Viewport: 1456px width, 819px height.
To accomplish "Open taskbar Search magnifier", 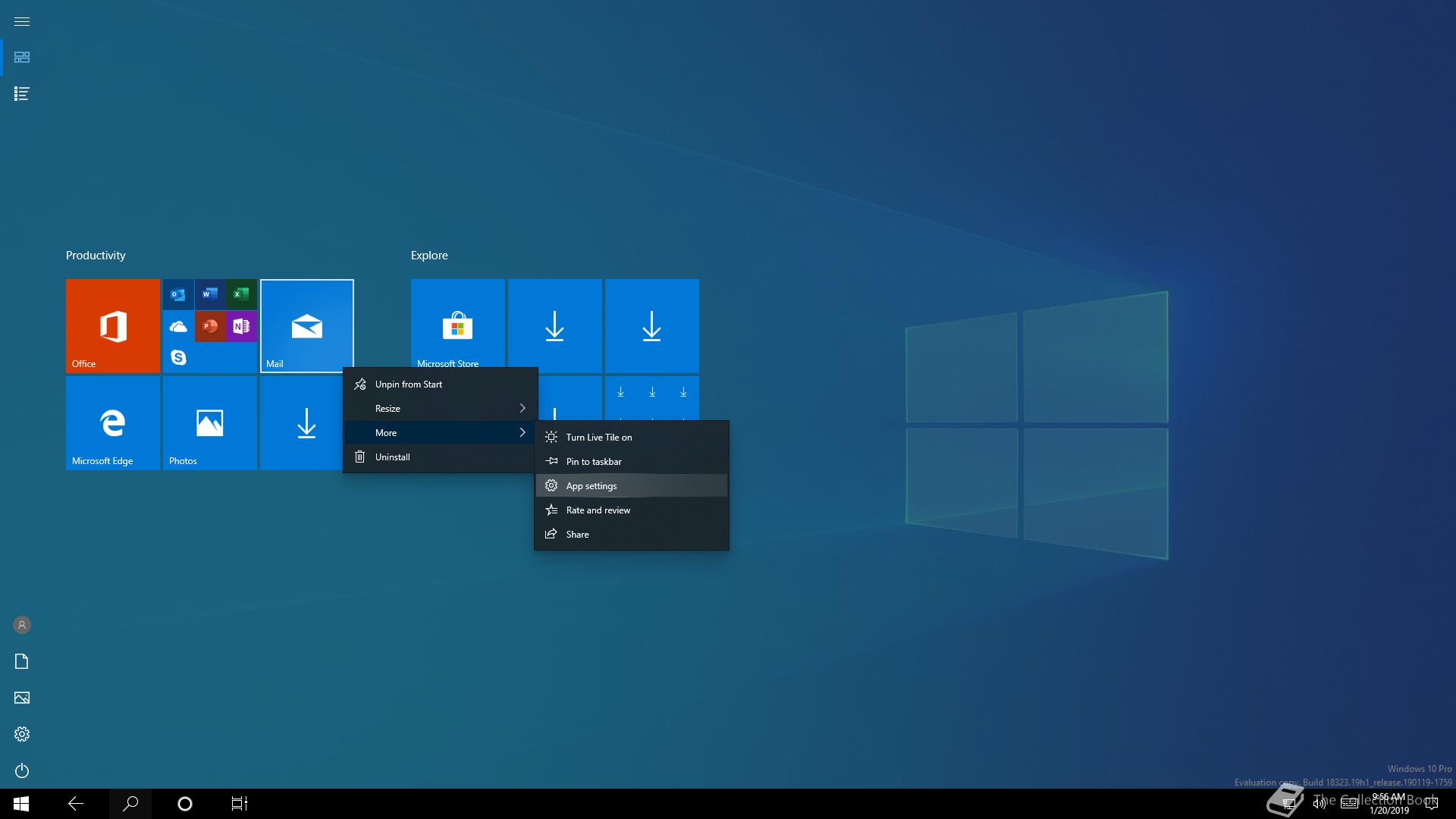I will coord(130,804).
